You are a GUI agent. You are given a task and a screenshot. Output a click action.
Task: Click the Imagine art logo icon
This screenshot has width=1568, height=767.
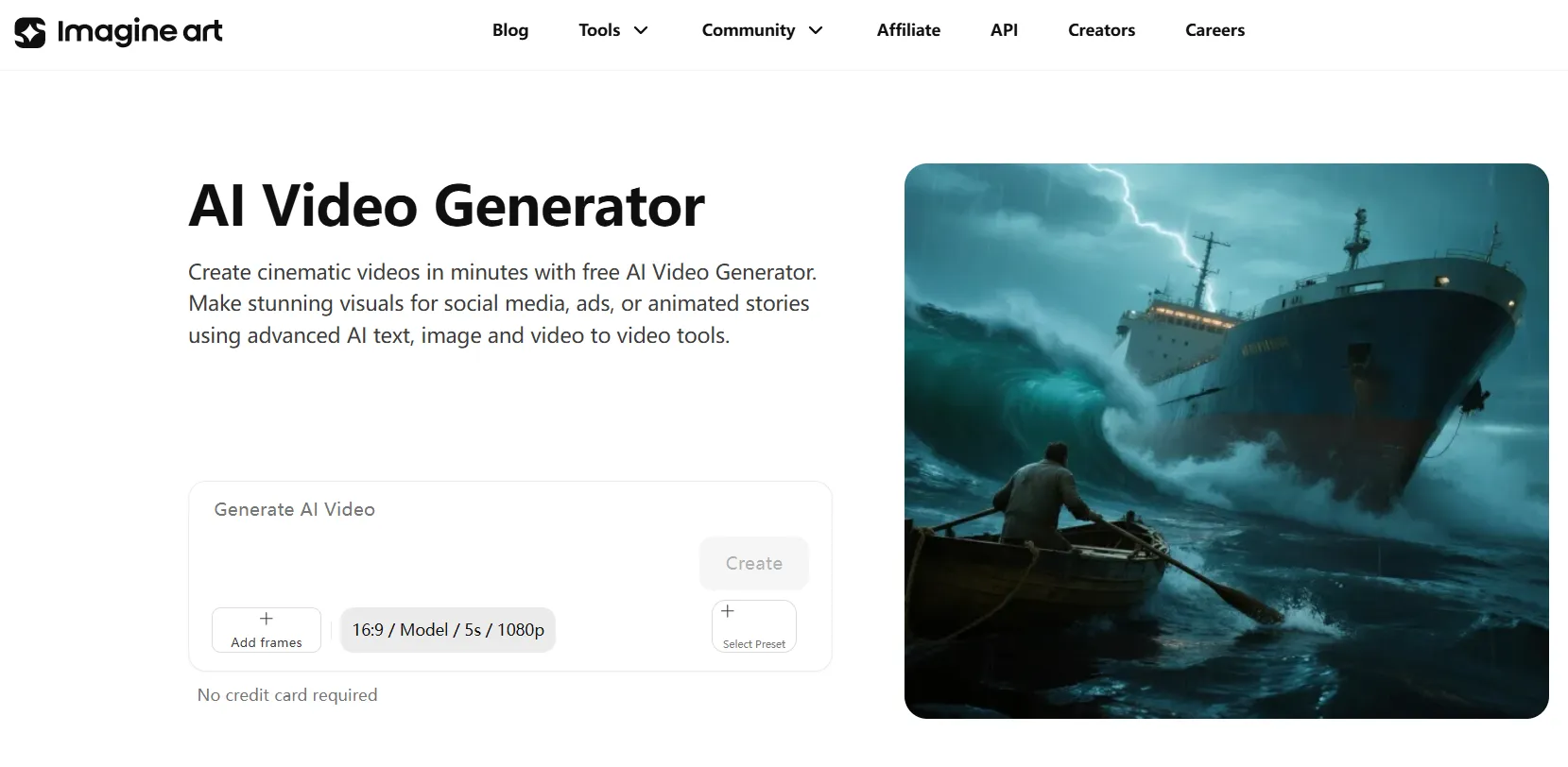29,32
